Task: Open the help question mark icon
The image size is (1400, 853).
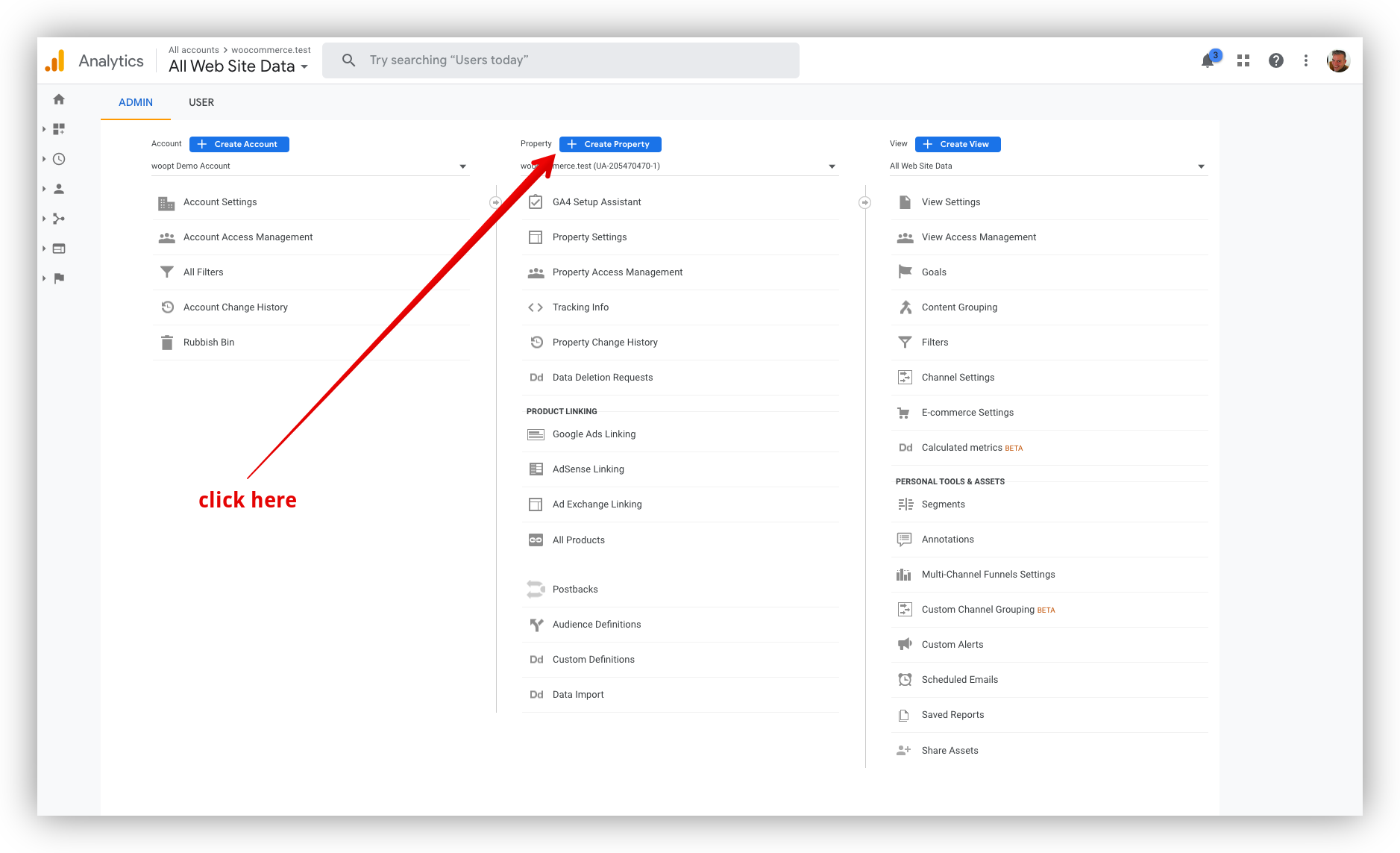Action: pyautogui.click(x=1276, y=60)
